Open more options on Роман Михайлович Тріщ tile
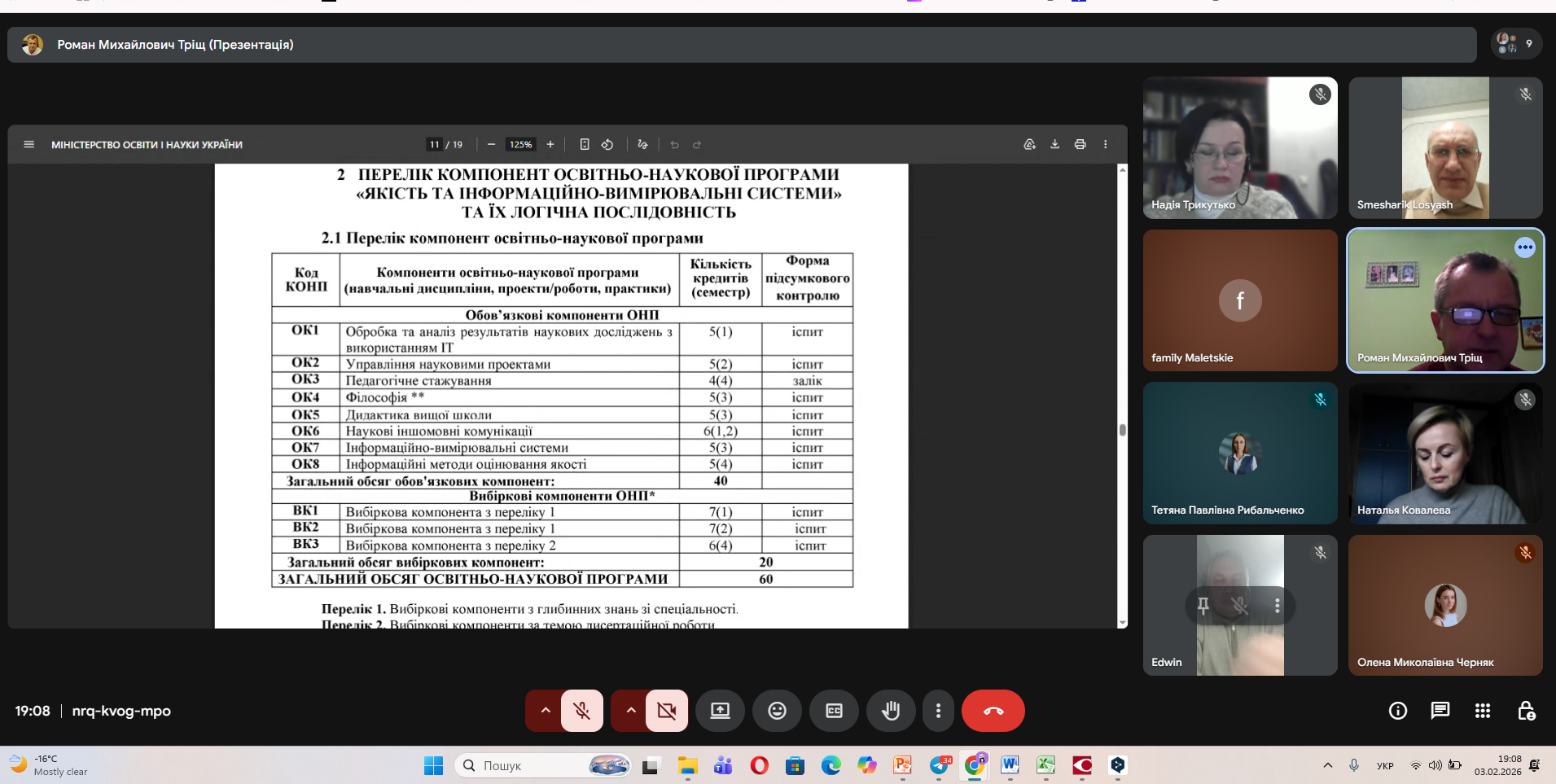Screen dimensions: 1556x784 click(1524, 247)
